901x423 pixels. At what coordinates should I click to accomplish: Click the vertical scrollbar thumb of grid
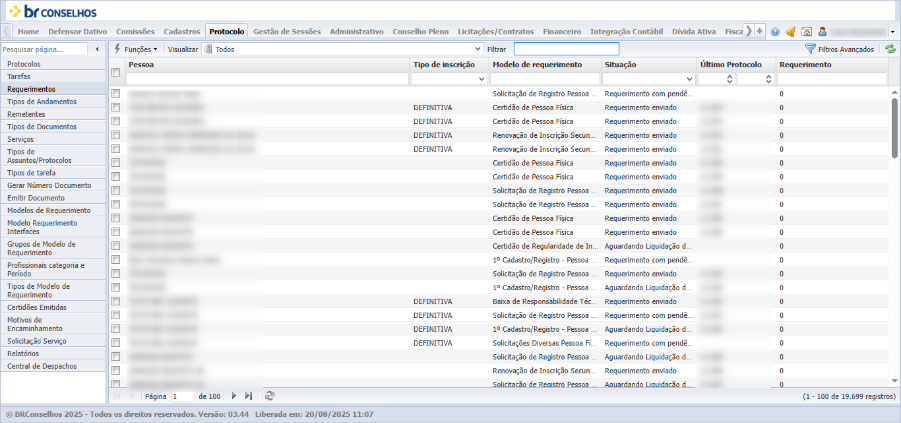(x=895, y=127)
